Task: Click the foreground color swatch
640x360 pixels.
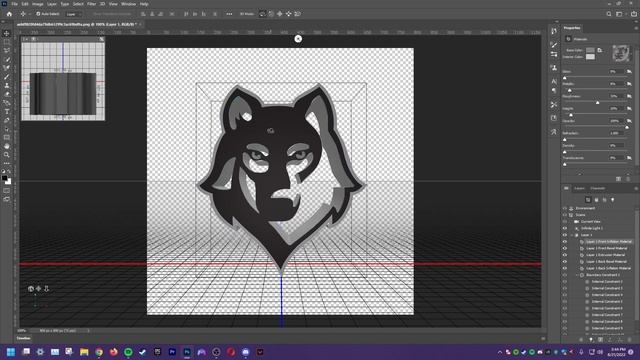Action: pos(4,178)
